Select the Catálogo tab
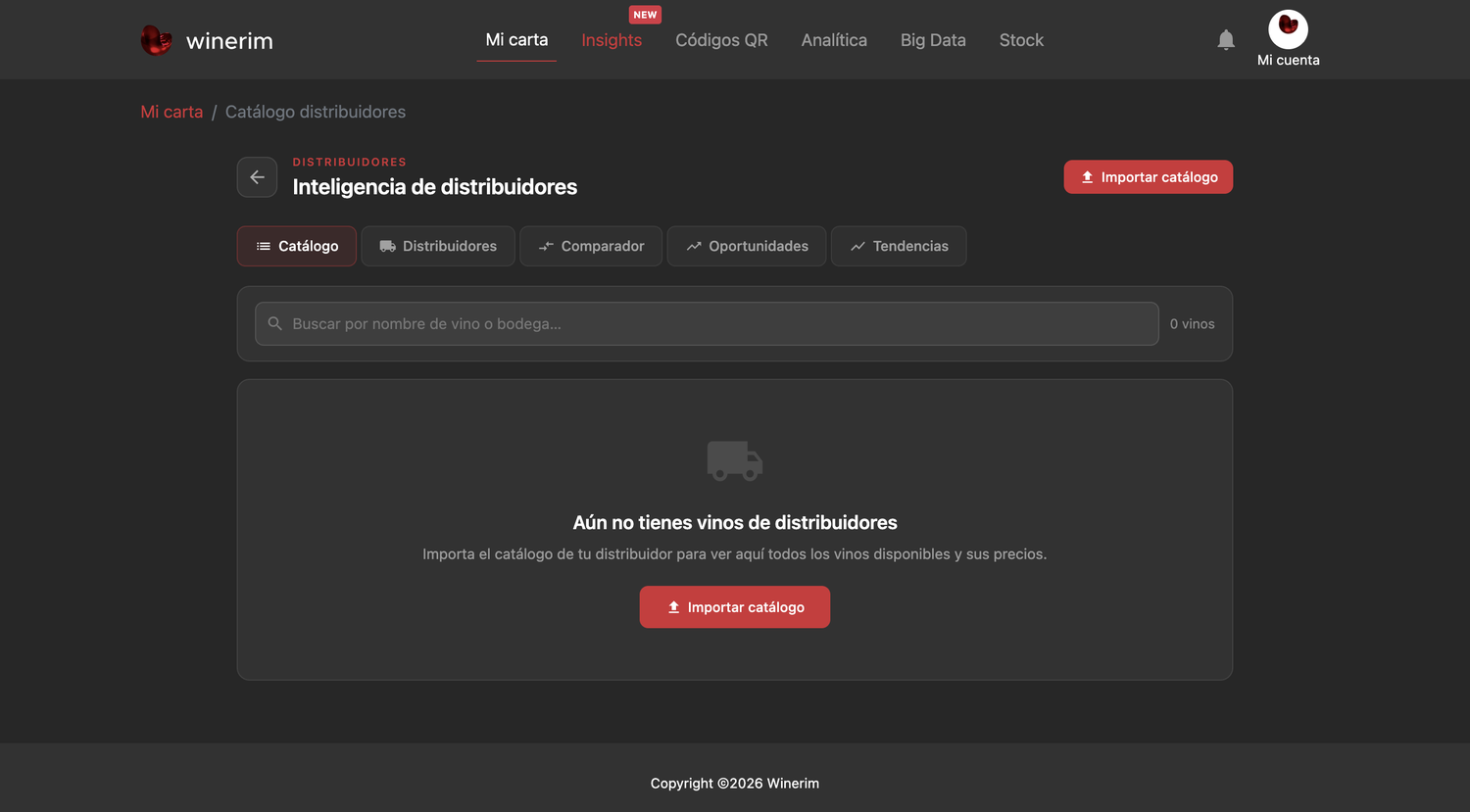Screen dimensions: 1470x812 pyautogui.click(x=296, y=246)
